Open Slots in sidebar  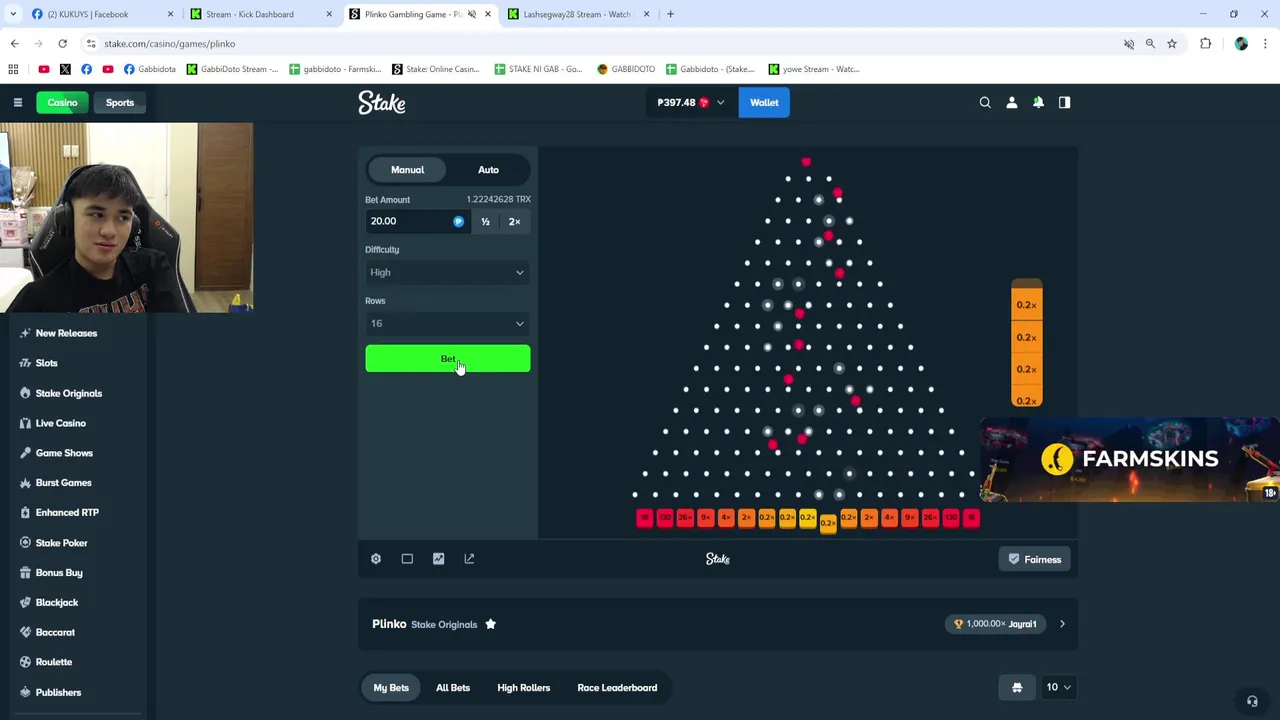(x=46, y=363)
